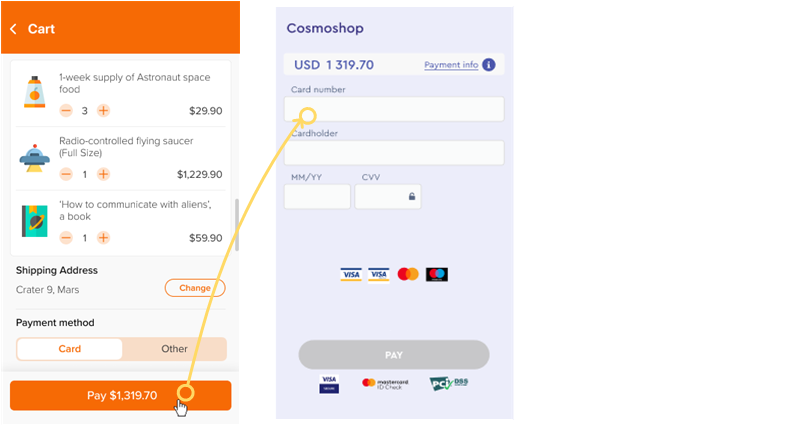790x426 pixels.
Task: Increase Astronaut space food quantity
Action: (104, 111)
